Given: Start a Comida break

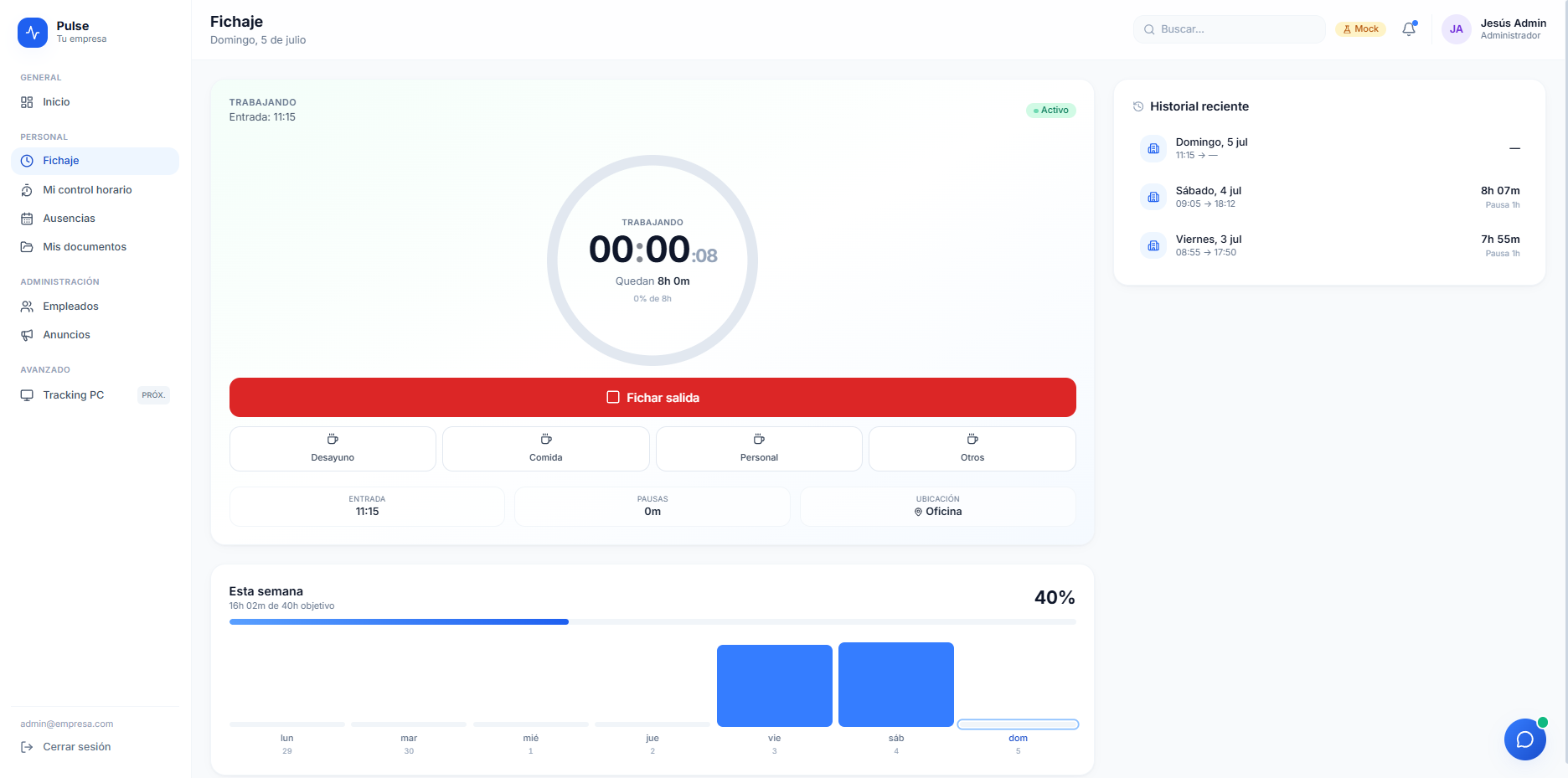Looking at the screenshot, I should click(546, 449).
